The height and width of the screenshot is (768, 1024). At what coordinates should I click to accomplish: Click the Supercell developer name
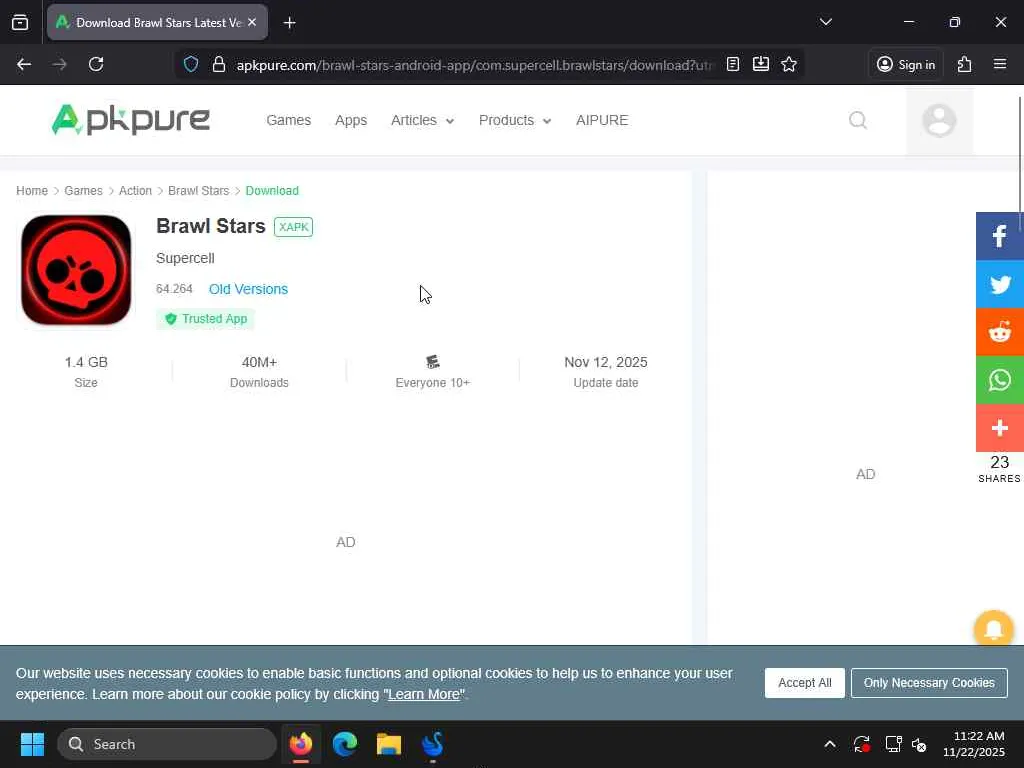coord(185,258)
